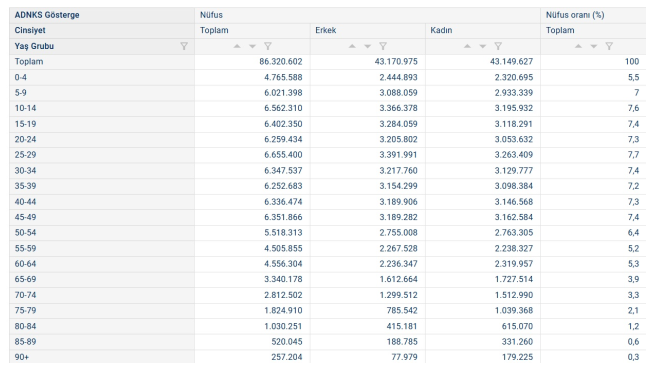This screenshot has height=381, width=660.
Task: Select the 10-14 age group row
Action: pos(102,108)
